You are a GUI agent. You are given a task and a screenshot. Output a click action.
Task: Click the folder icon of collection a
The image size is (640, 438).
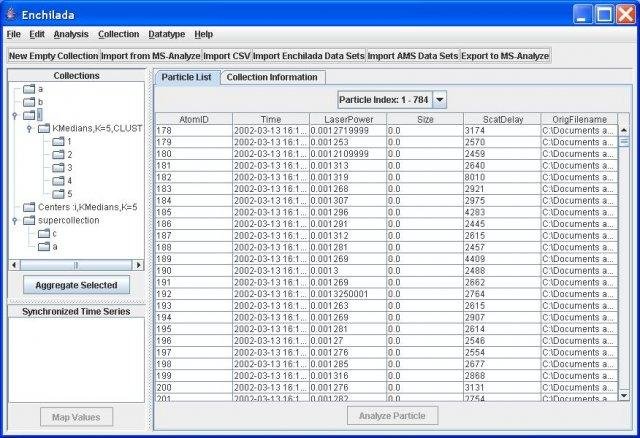coord(29,89)
